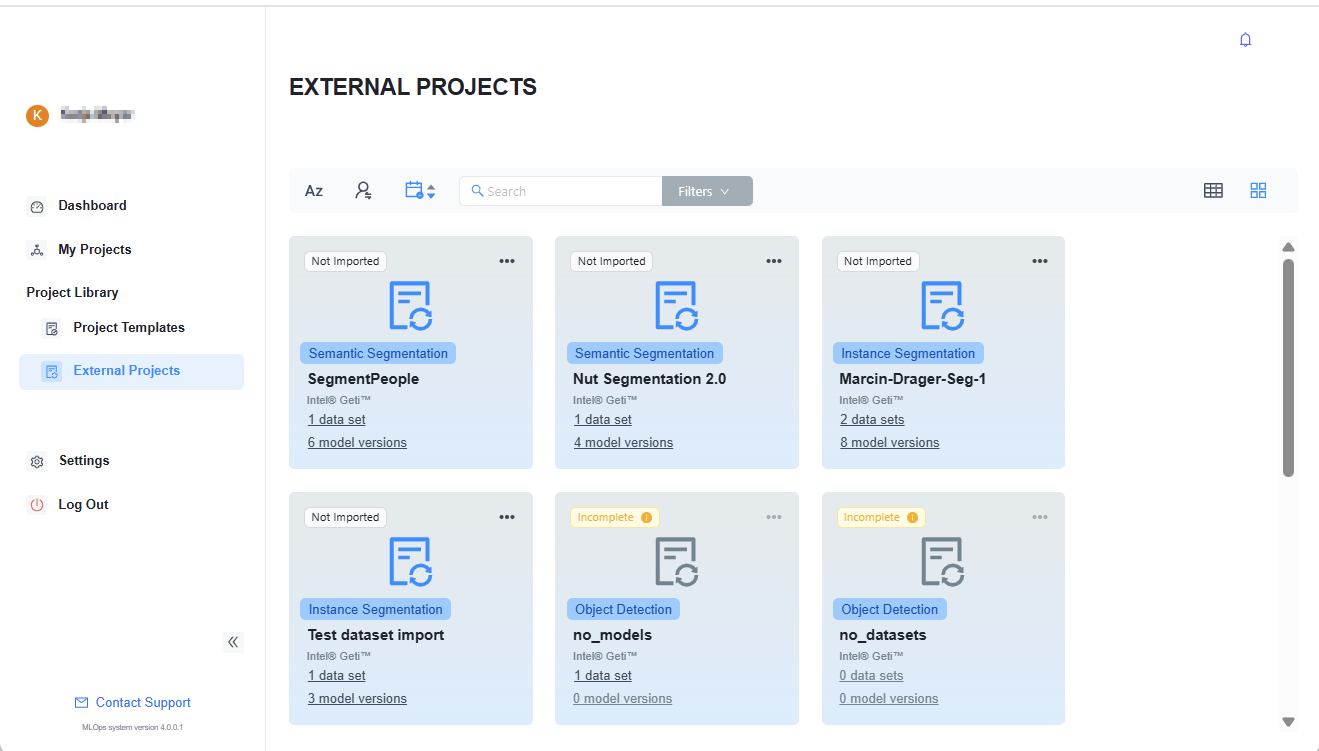Open the options menu on no_models card
This screenshot has width=1319, height=751.
coord(773,517)
